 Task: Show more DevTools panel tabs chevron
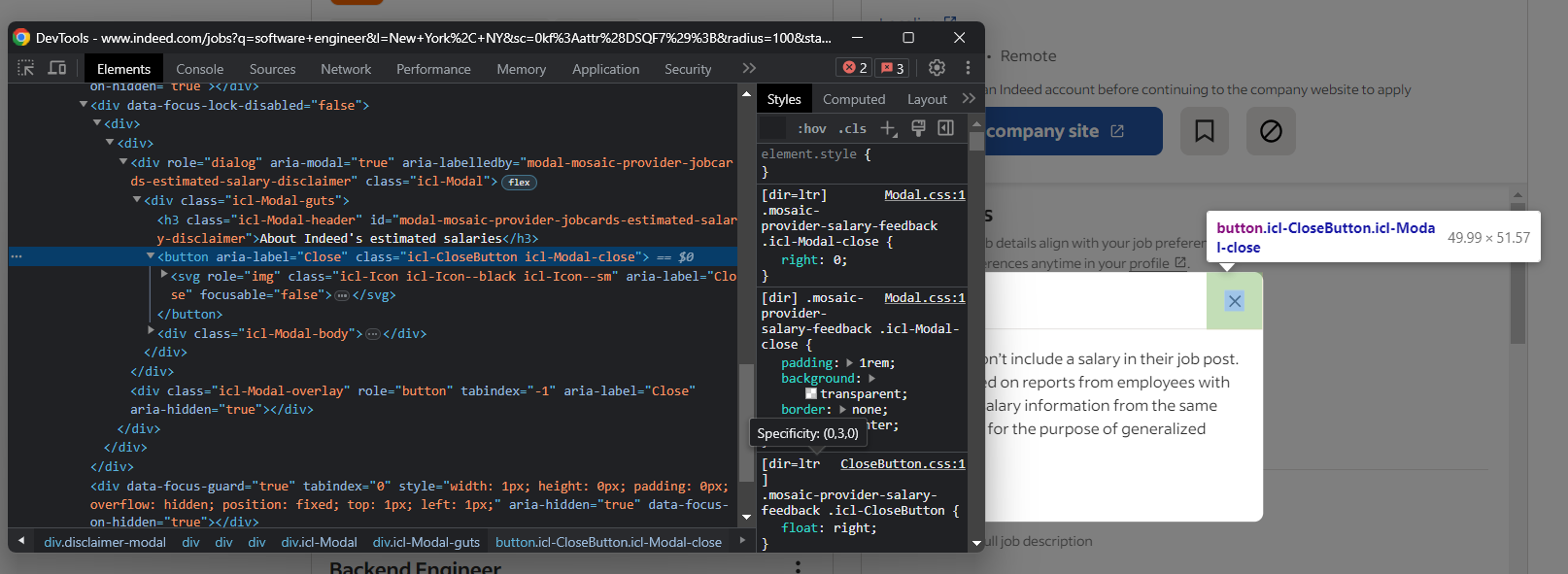coord(749,68)
